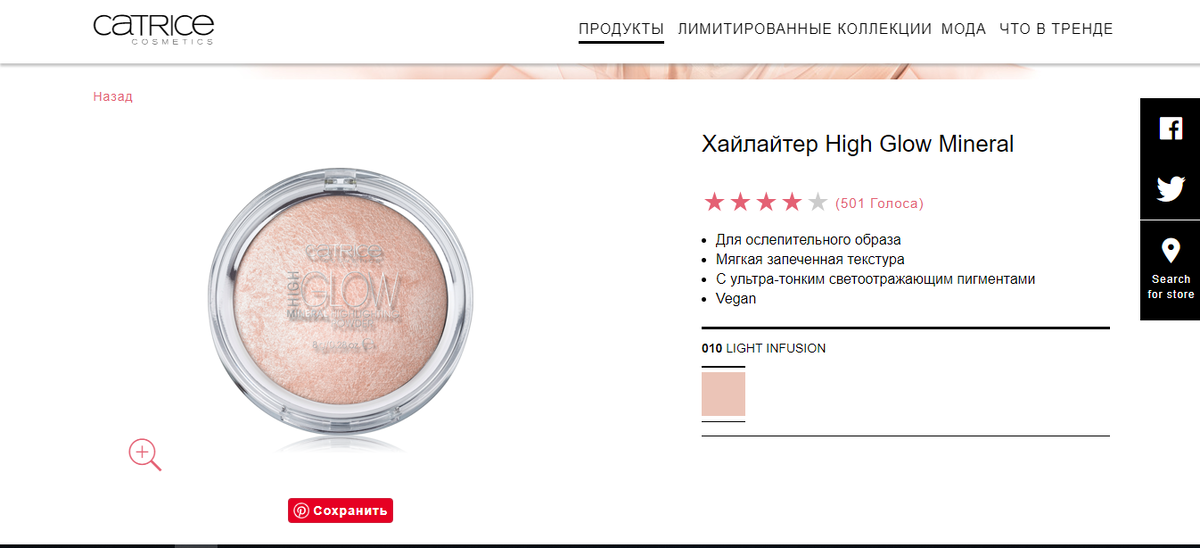Select the fourth rating star
Viewport: 1200px width, 548px height.
coord(792,203)
